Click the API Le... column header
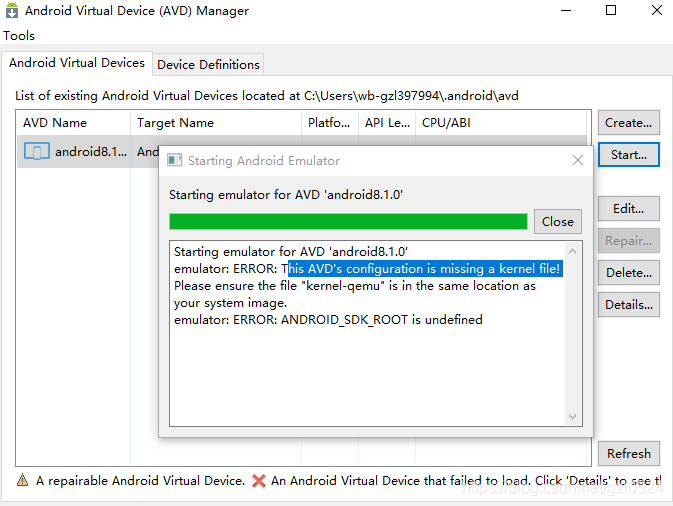The image size is (673, 506). point(387,123)
